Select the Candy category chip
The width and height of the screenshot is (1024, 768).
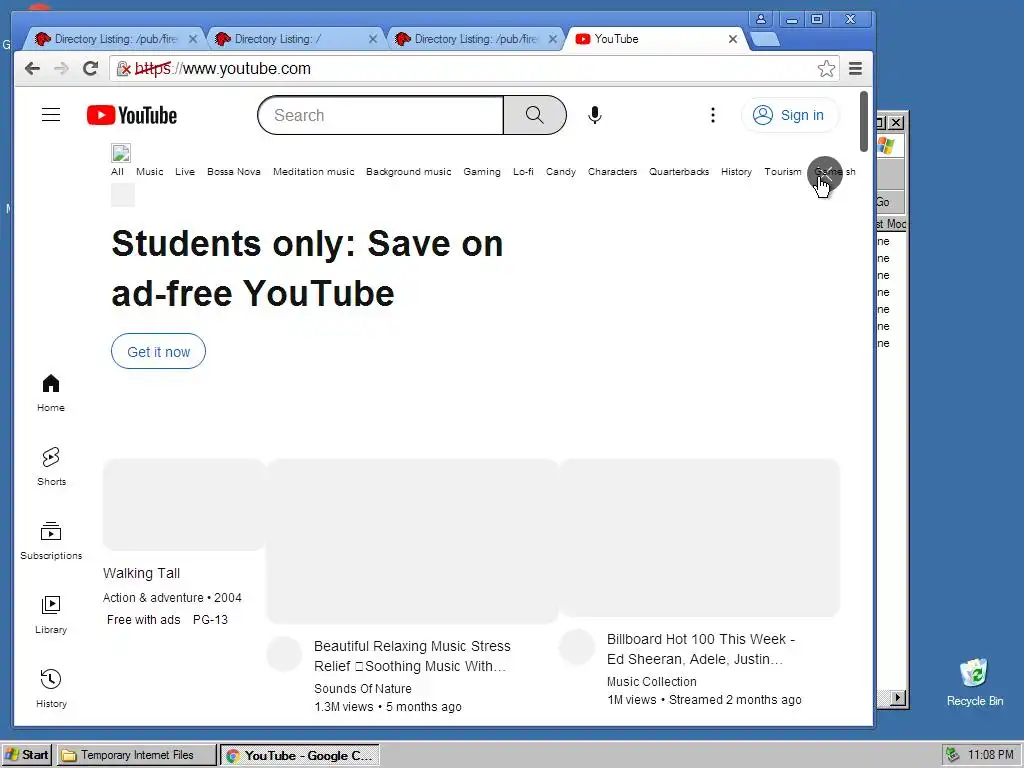pos(561,172)
